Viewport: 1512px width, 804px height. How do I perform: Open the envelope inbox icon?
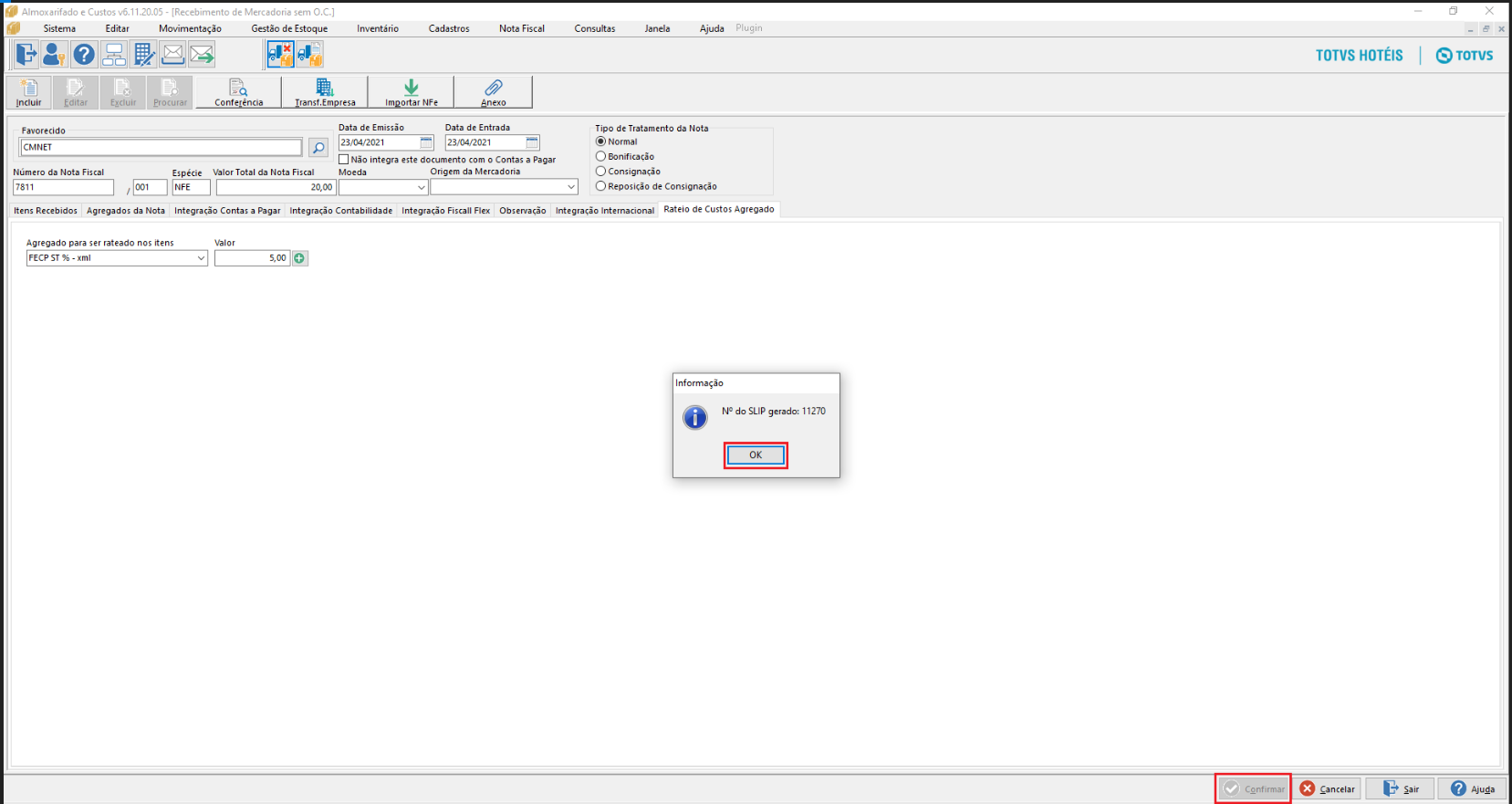click(x=172, y=55)
